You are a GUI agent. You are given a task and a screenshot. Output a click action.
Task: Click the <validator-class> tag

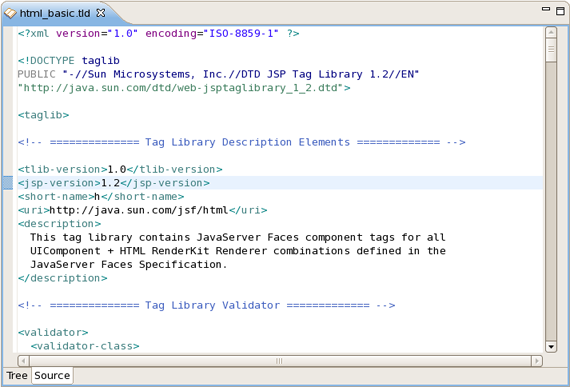pos(85,346)
